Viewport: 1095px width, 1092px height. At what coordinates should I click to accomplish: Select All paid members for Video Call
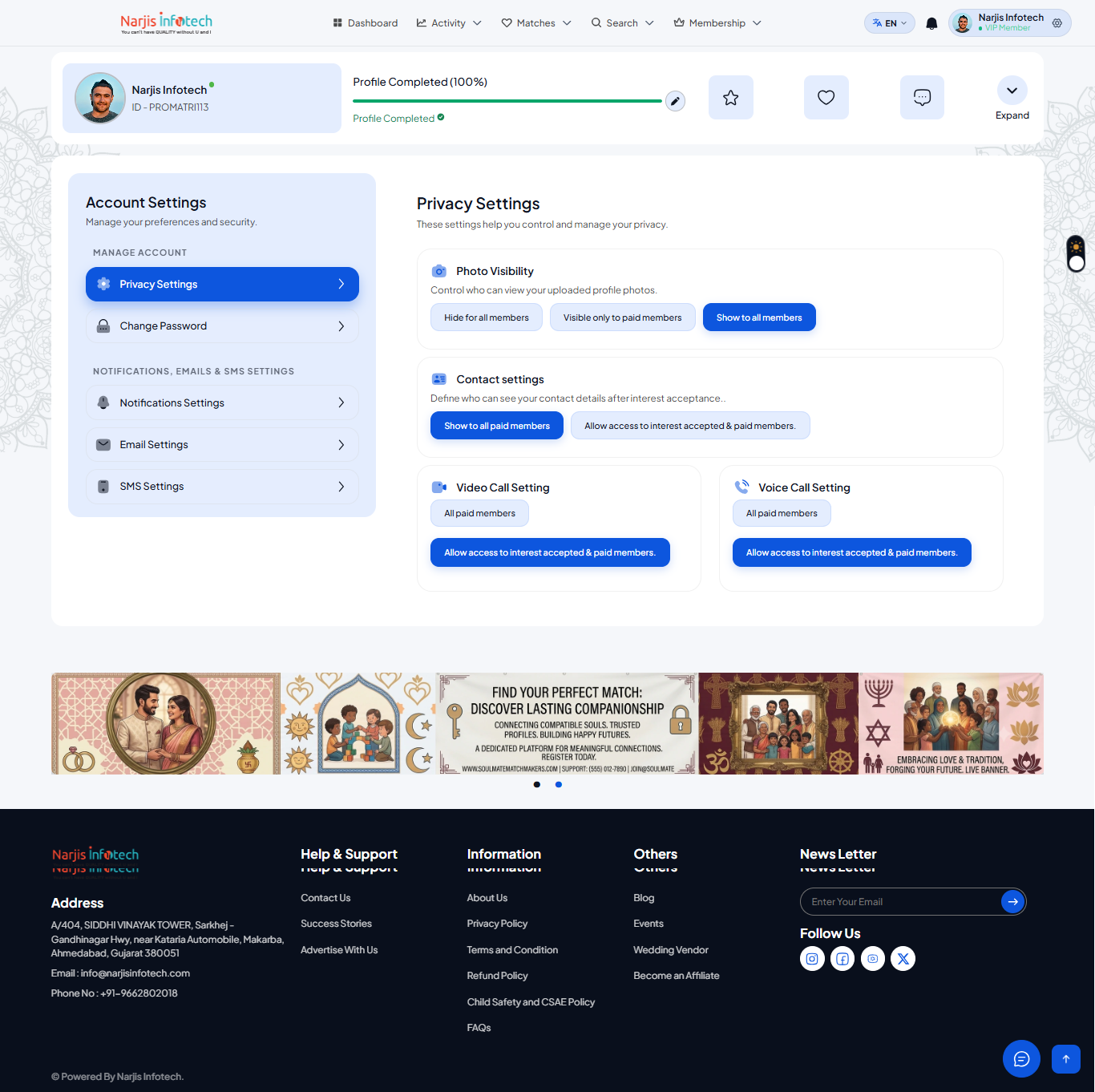click(x=479, y=513)
